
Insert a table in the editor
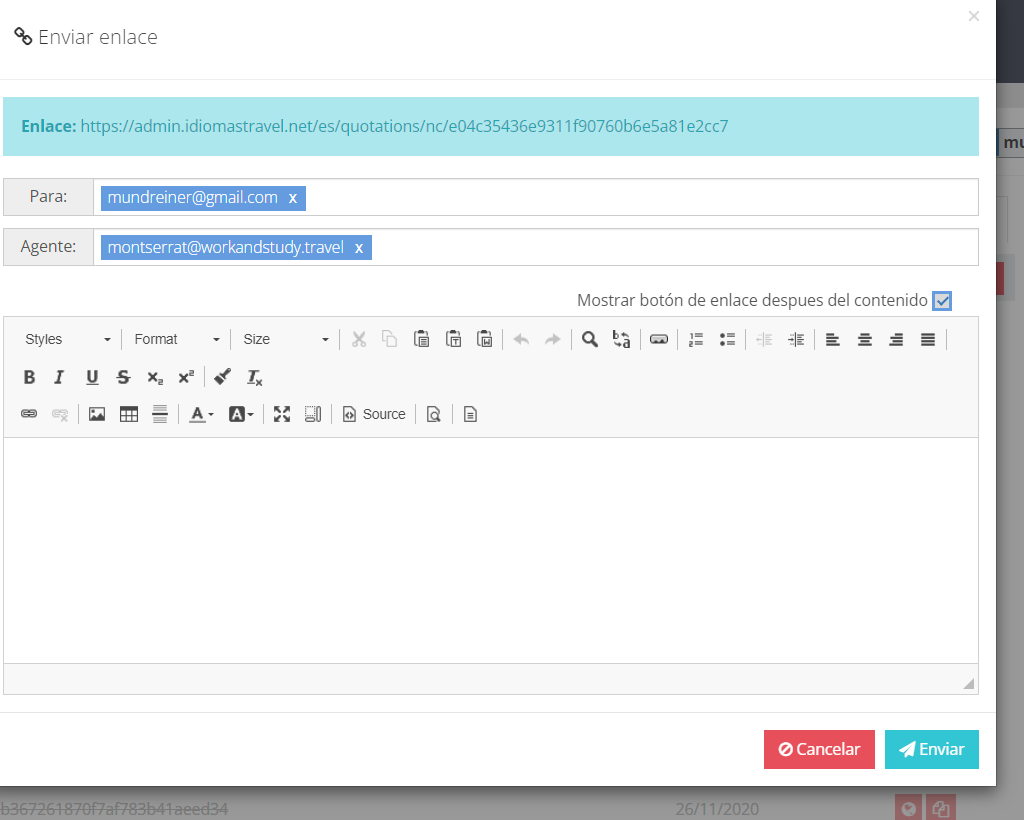tap(129, 414)
